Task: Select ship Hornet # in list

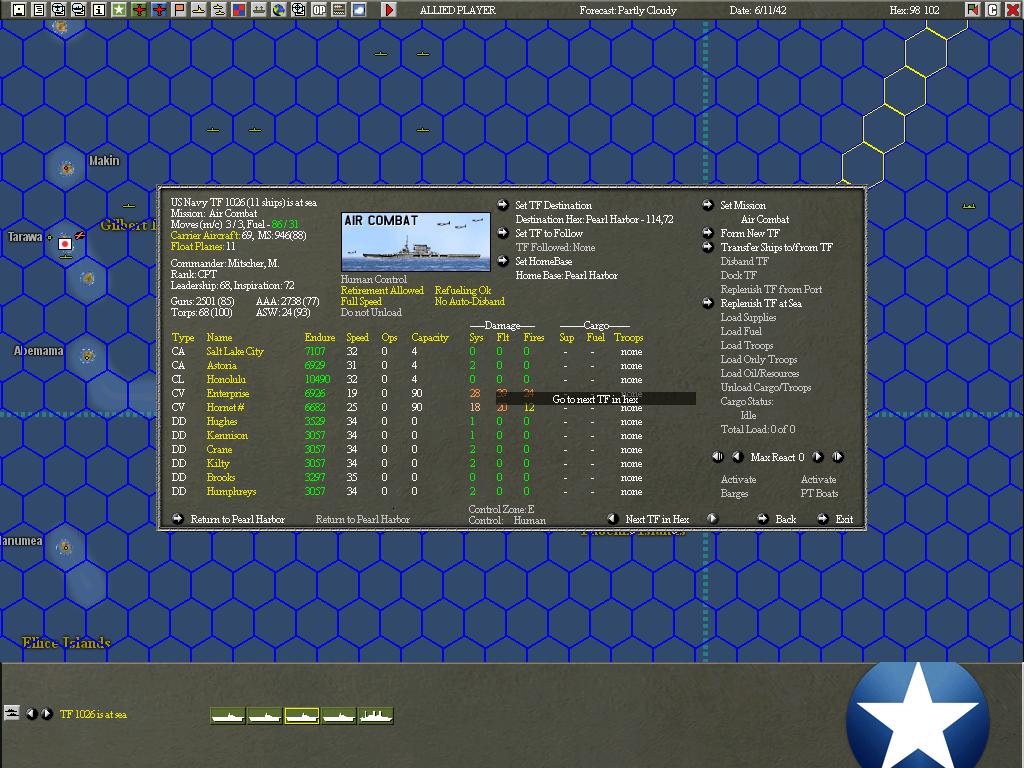Action: coord(225,408)
